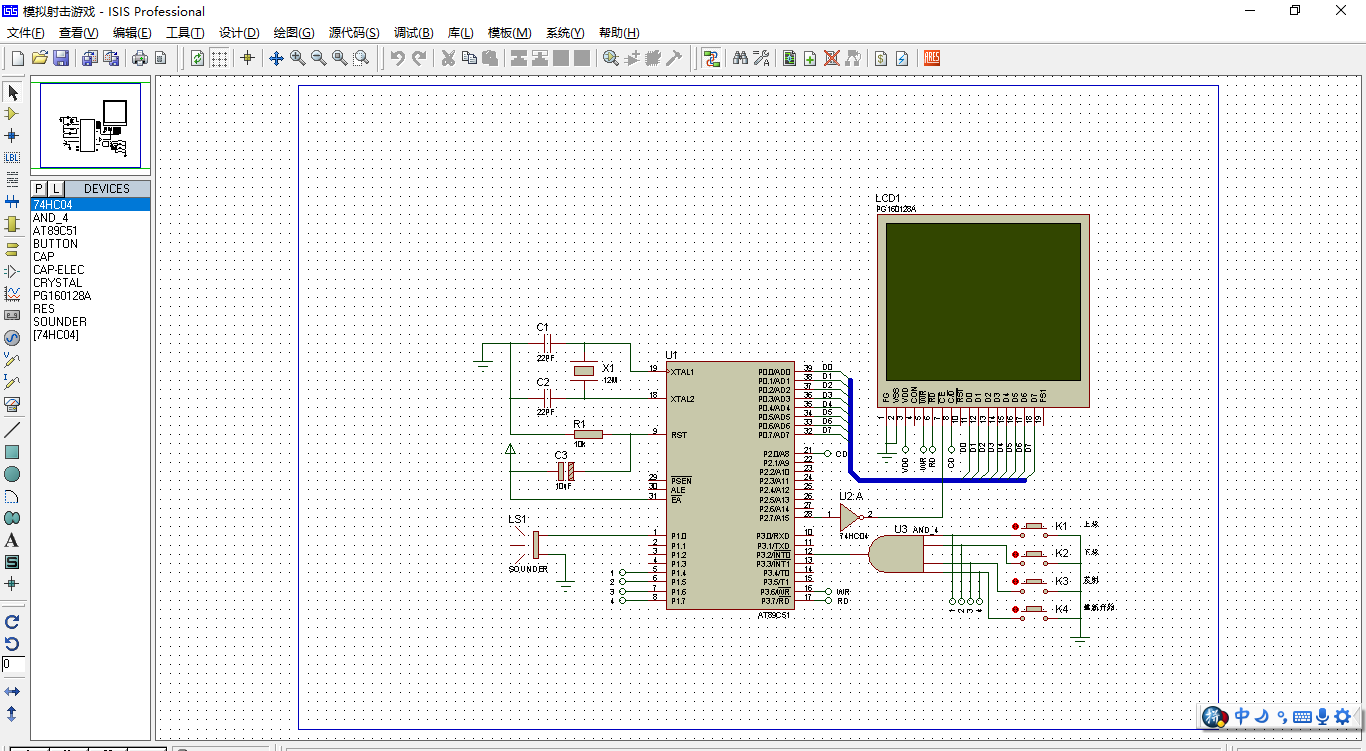Select the Selection mode arrow tool
Viewport: 1366px width, 751px height.
coord(12,93)
